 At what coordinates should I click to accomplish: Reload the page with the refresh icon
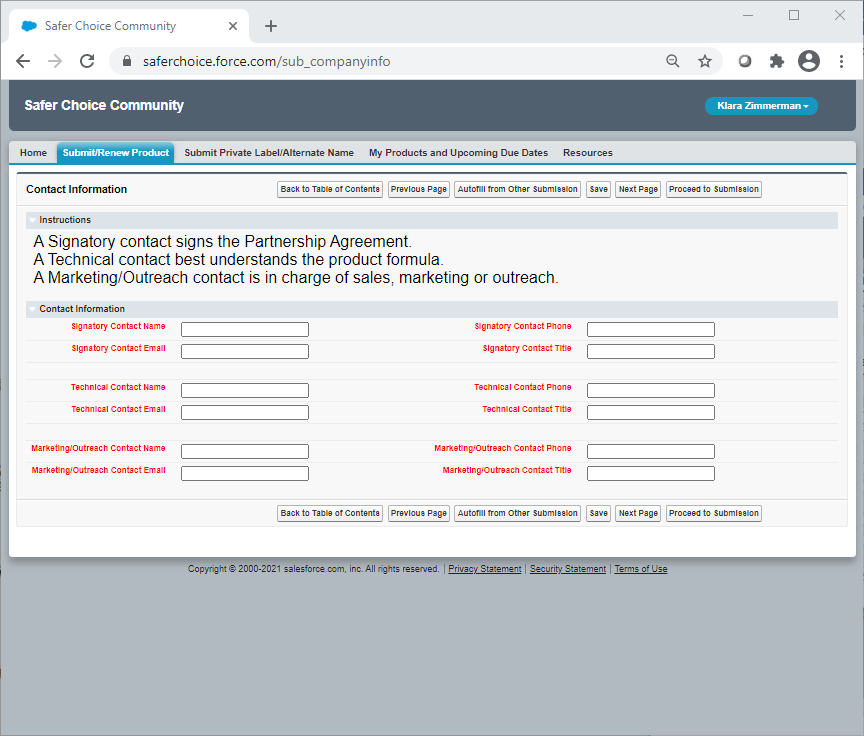click(87, 61)
